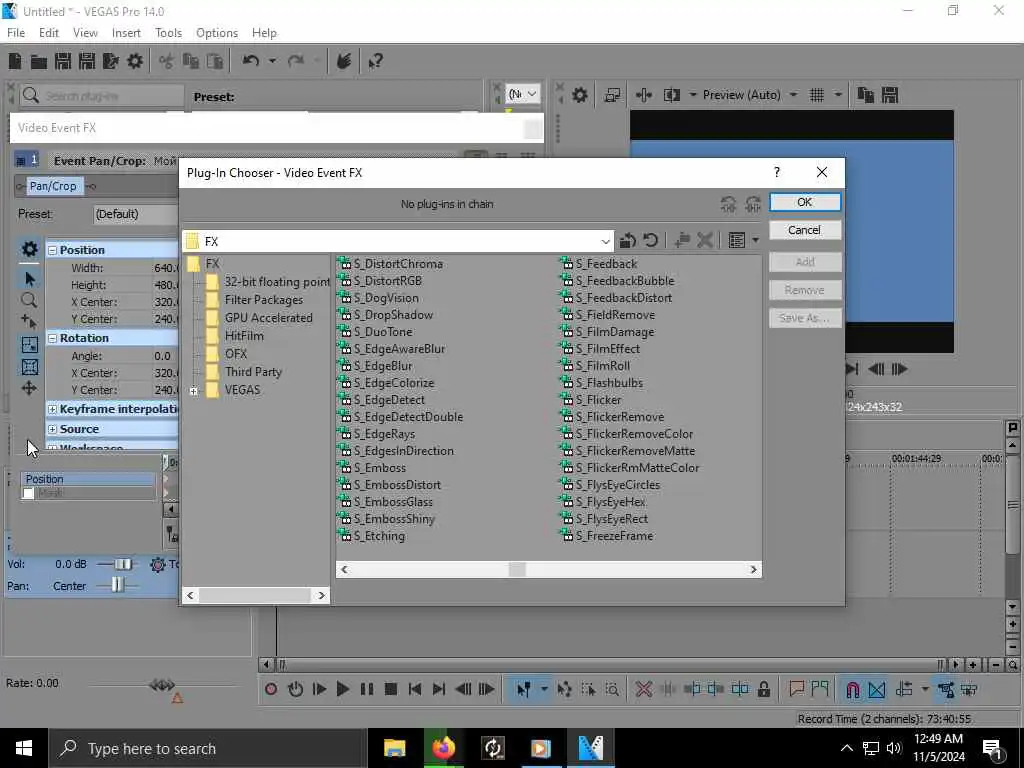Screen dimensions: 1024x768
Task: Click the Move Freely cross-arrow icon
Action: coord(29,389)
